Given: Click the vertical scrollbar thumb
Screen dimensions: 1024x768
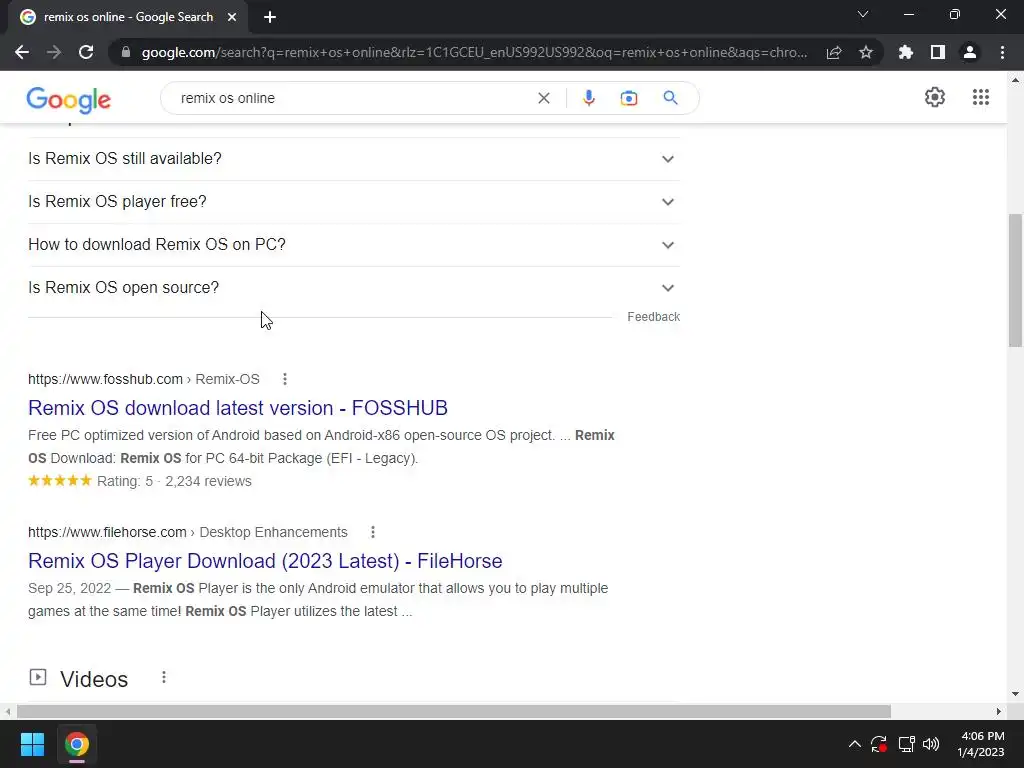Looking at the screenshot, I should (1015, 281).
